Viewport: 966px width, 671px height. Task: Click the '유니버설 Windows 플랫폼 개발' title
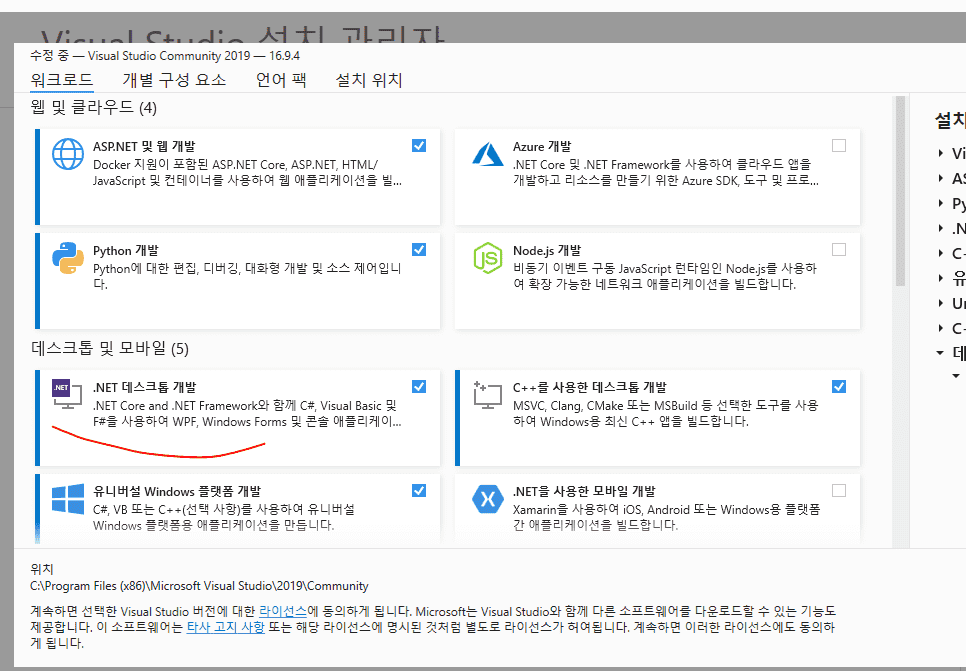177,492
